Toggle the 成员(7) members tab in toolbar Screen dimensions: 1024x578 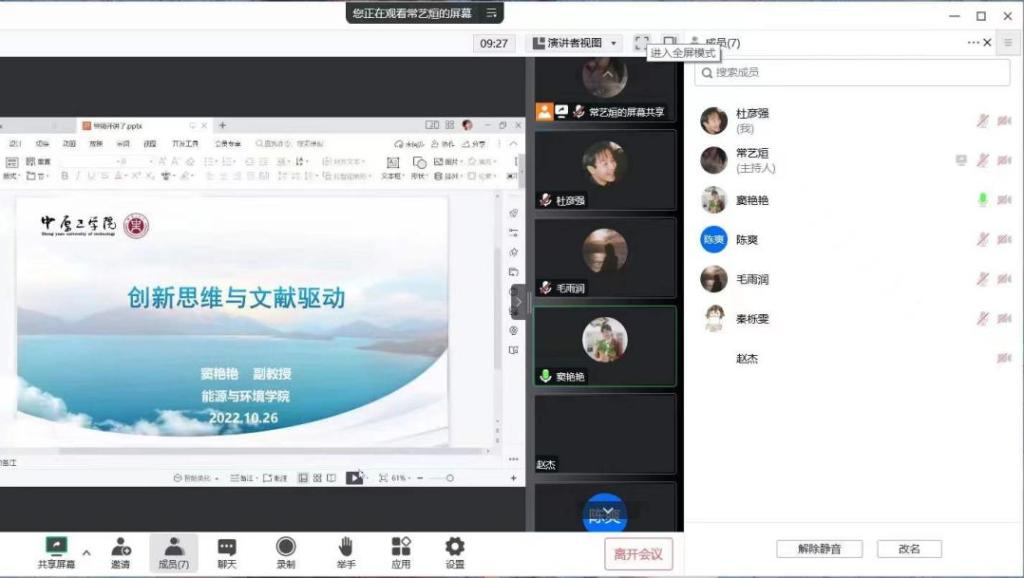coord(174,552)
